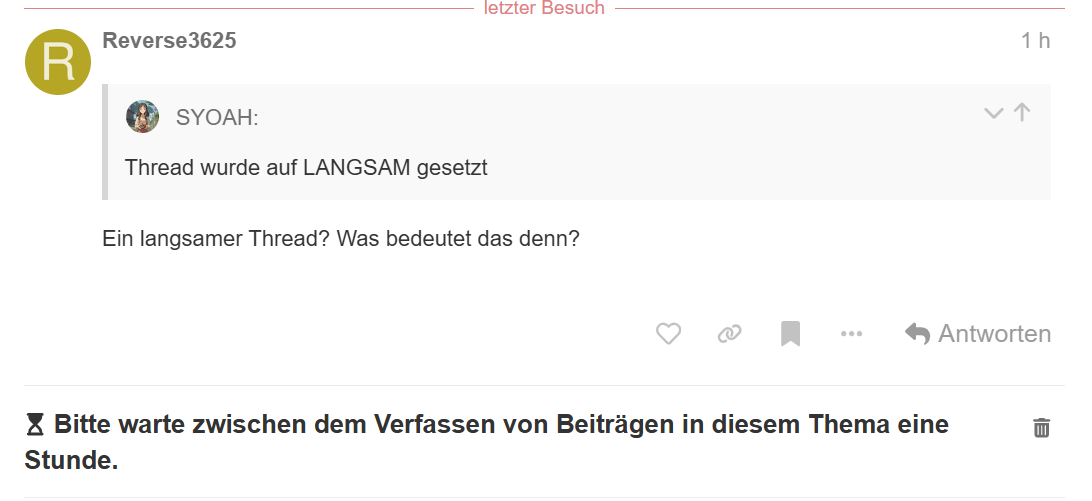This screenshot has width=1092, height=501.
Task: Click the SYOAH avatar in the quote
Action: [142, 117]
